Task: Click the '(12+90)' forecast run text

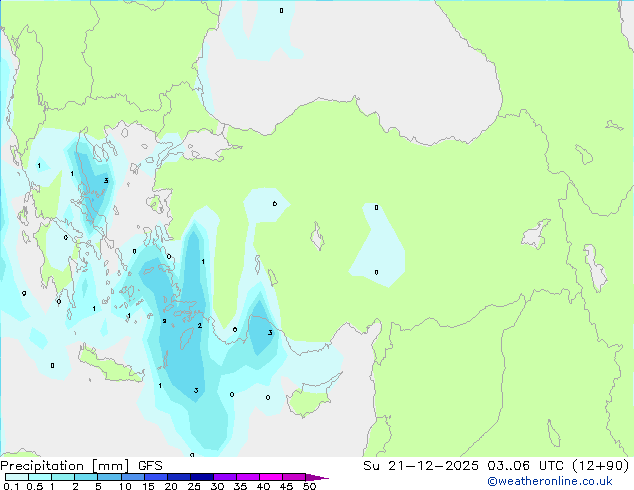Action: (600, 466)
